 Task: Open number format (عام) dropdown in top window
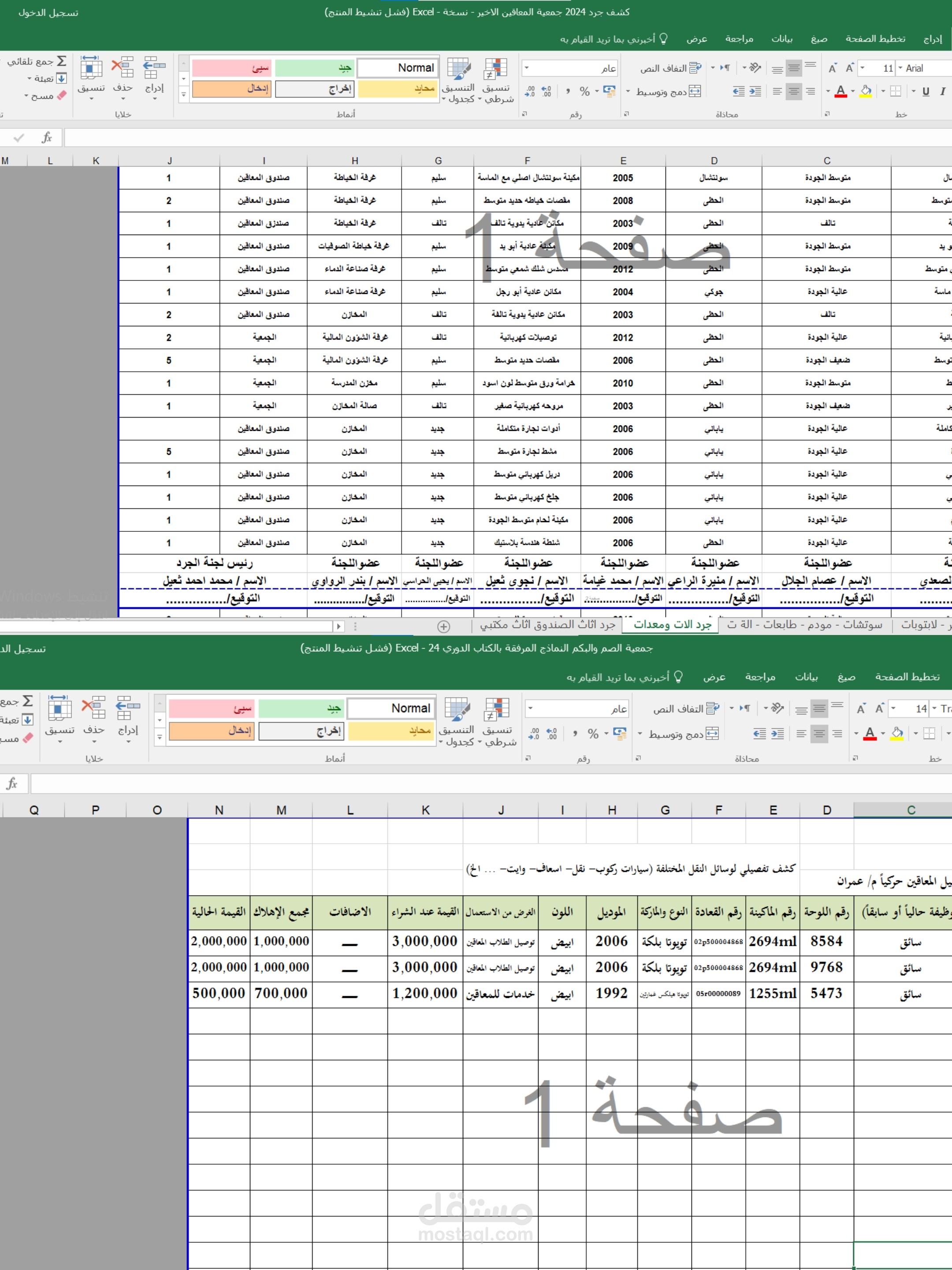pos(528,68)
